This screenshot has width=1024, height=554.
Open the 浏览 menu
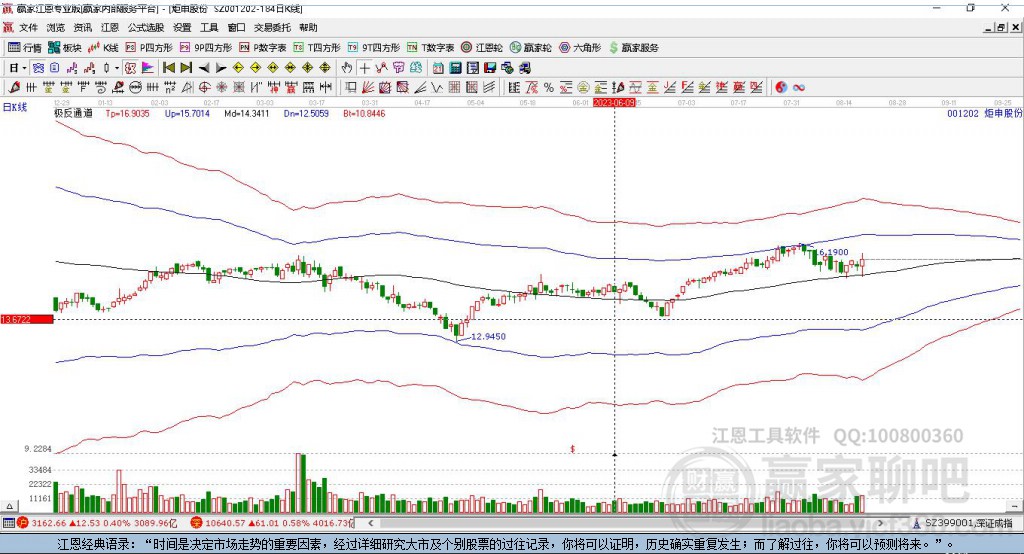pyautogui.click(x=56, y=27)
